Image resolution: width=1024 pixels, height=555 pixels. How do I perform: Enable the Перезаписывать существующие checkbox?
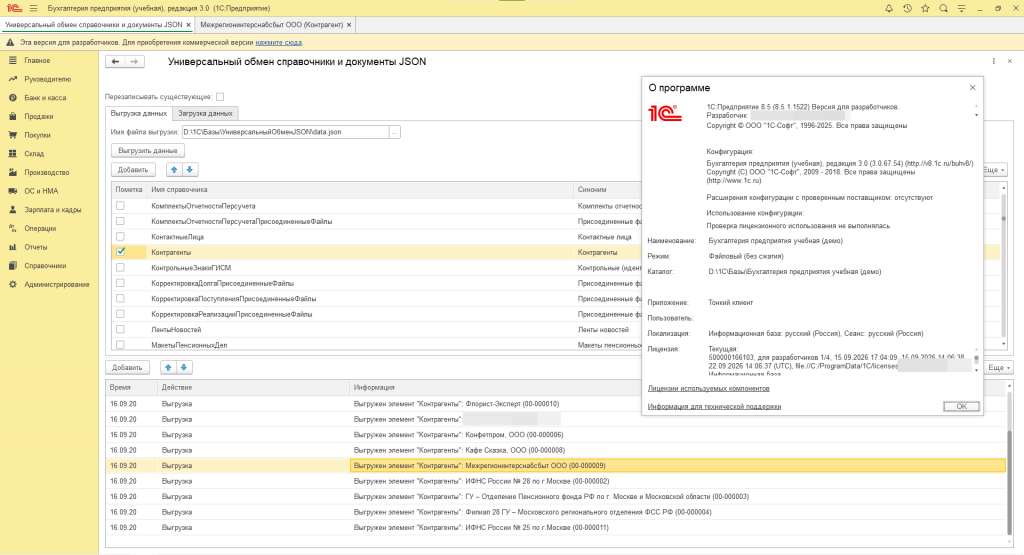(x=220, y=97)
